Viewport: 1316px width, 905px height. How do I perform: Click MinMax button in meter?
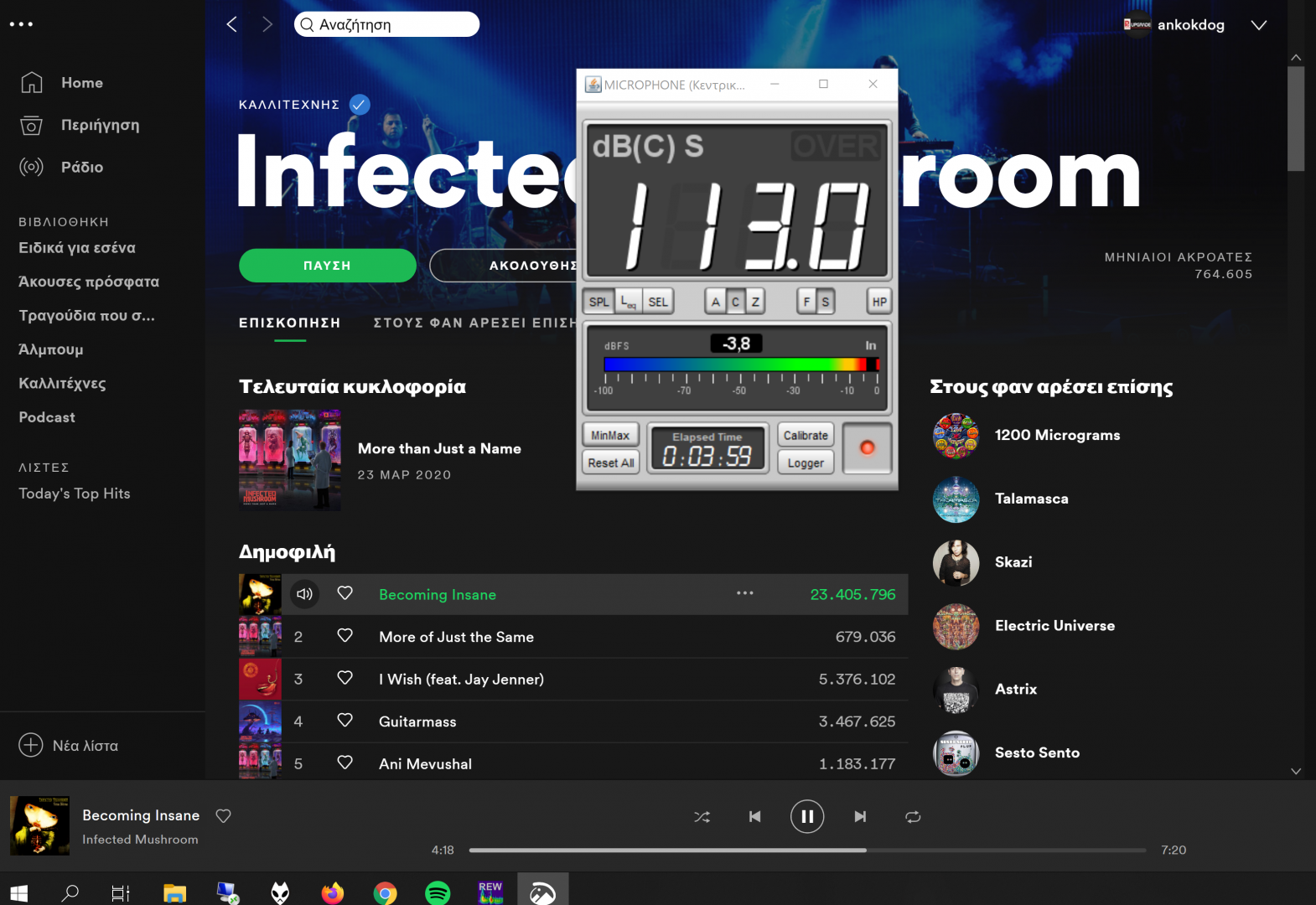click(610, 435)
